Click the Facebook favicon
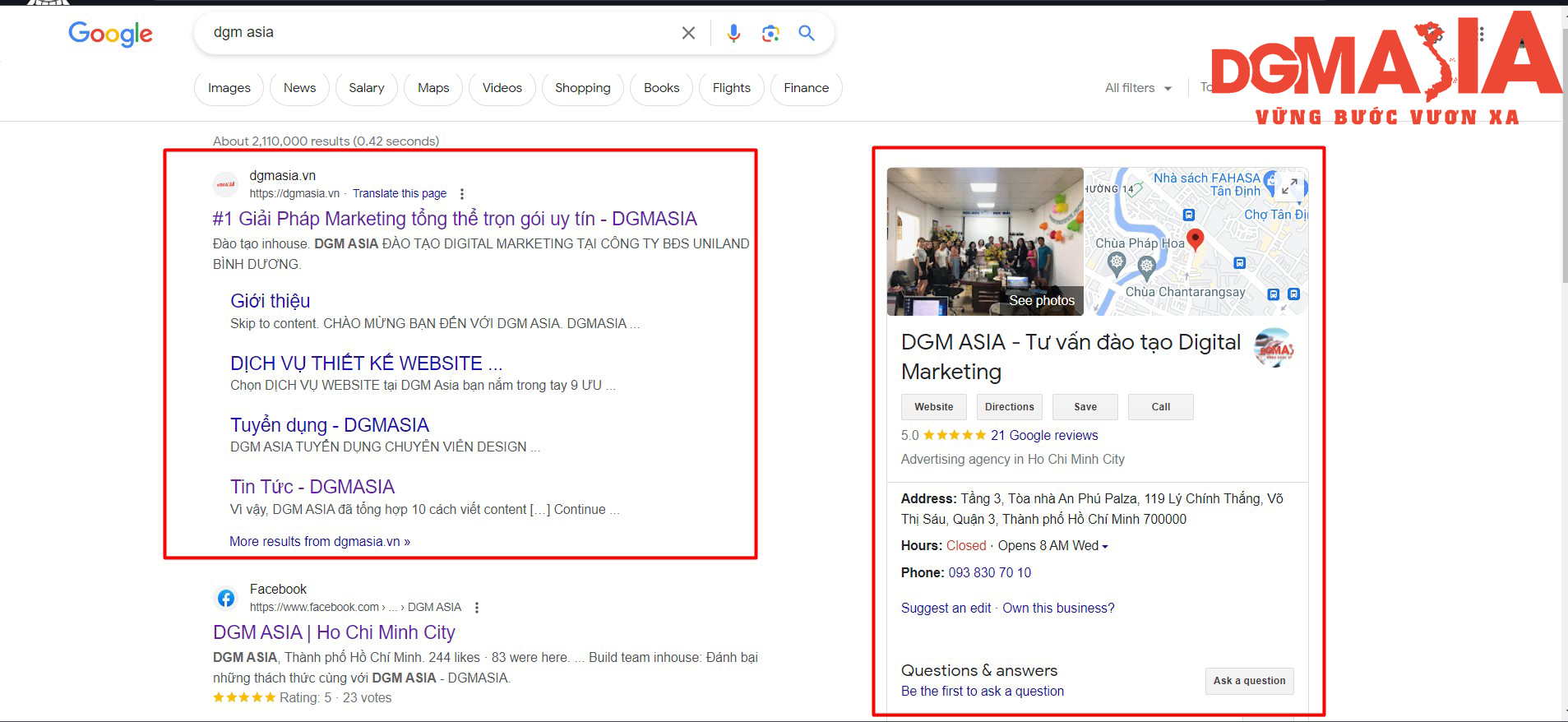 click(226, 598)
